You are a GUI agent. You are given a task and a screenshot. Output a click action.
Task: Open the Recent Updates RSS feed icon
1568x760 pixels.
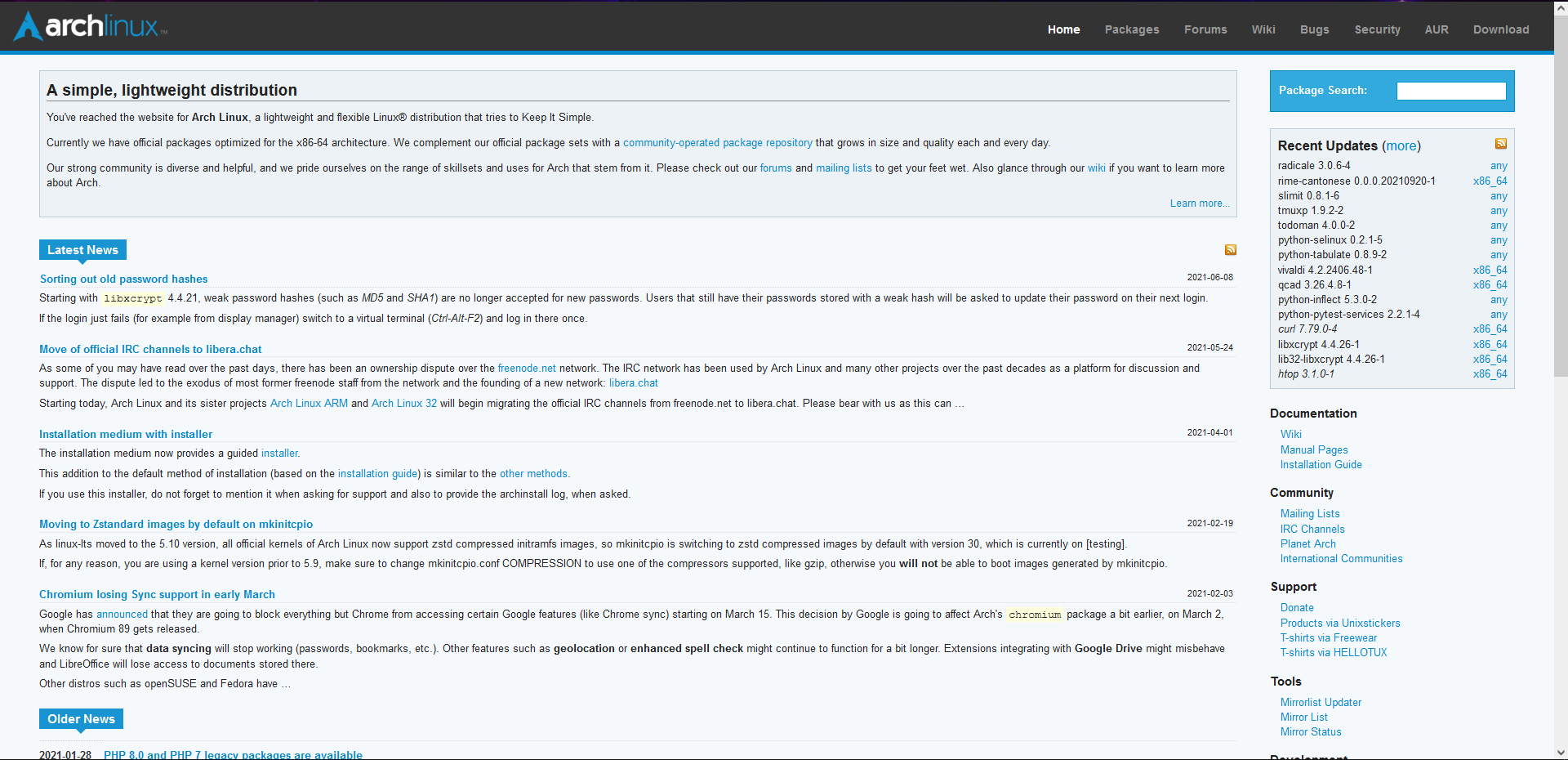click(x=1500, y=143)
